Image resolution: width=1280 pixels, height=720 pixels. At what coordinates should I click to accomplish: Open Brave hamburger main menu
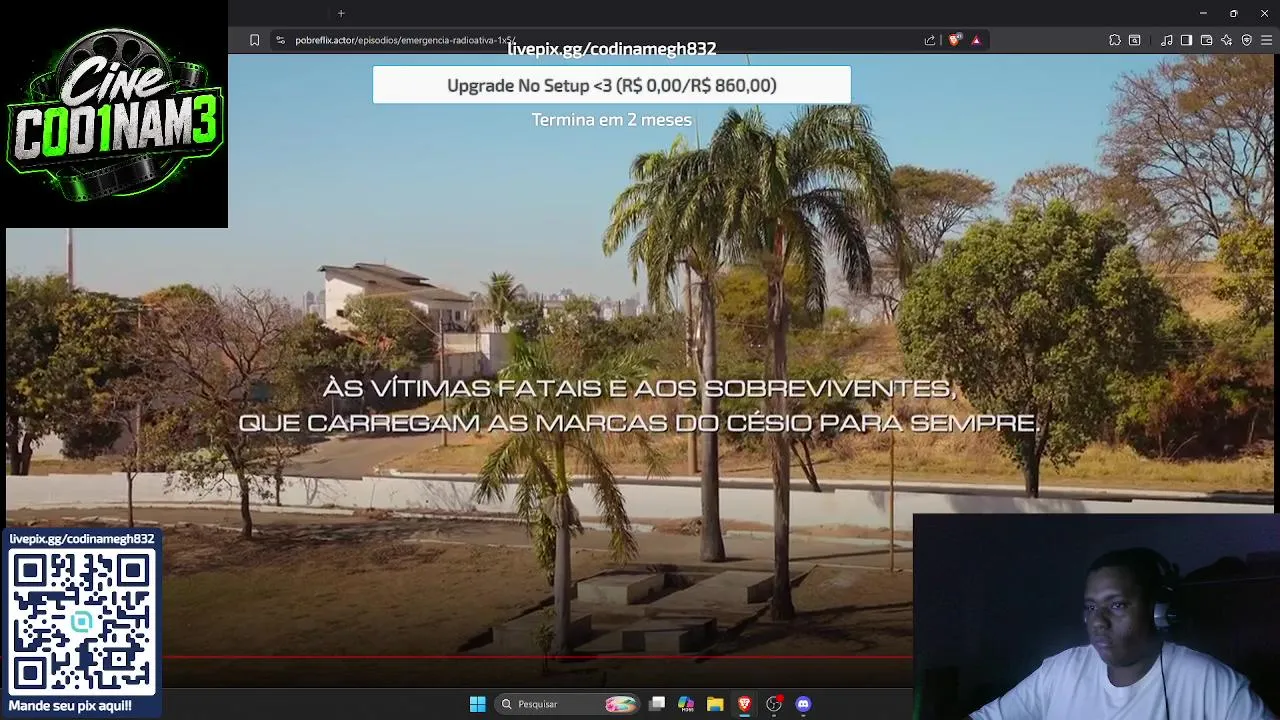(1267, 40)
